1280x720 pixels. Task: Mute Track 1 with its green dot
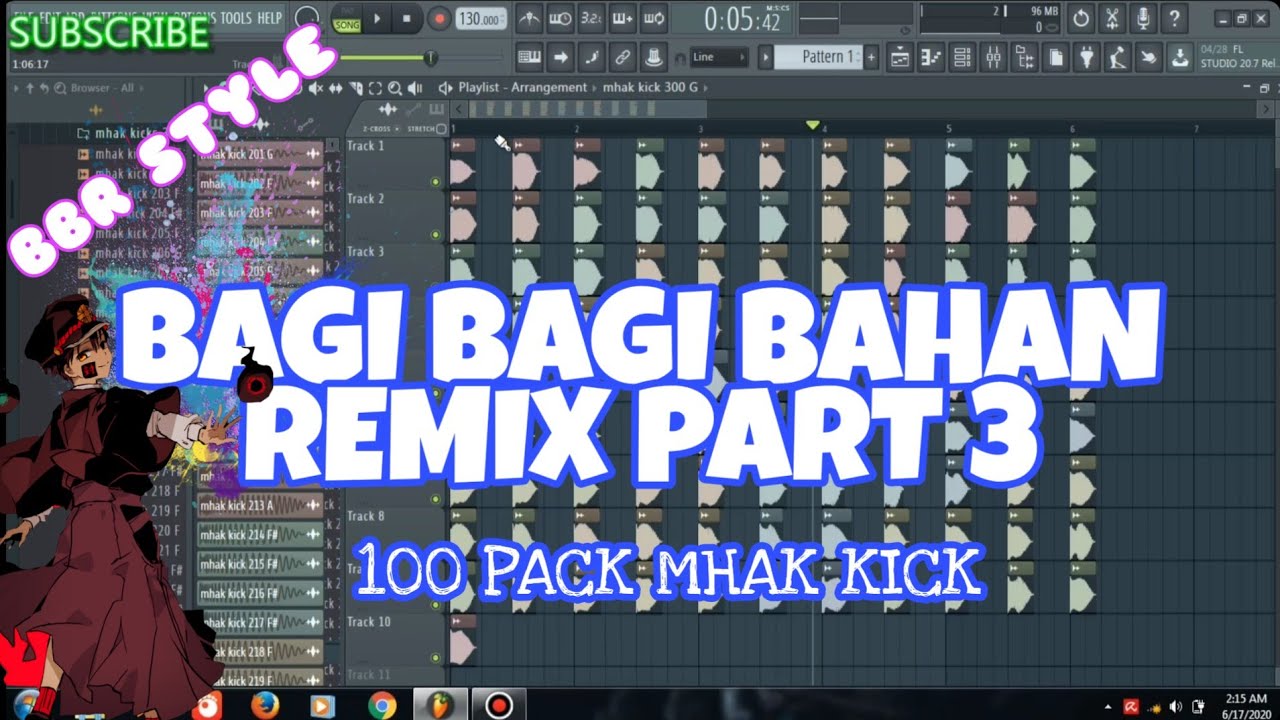coord(435,182)
